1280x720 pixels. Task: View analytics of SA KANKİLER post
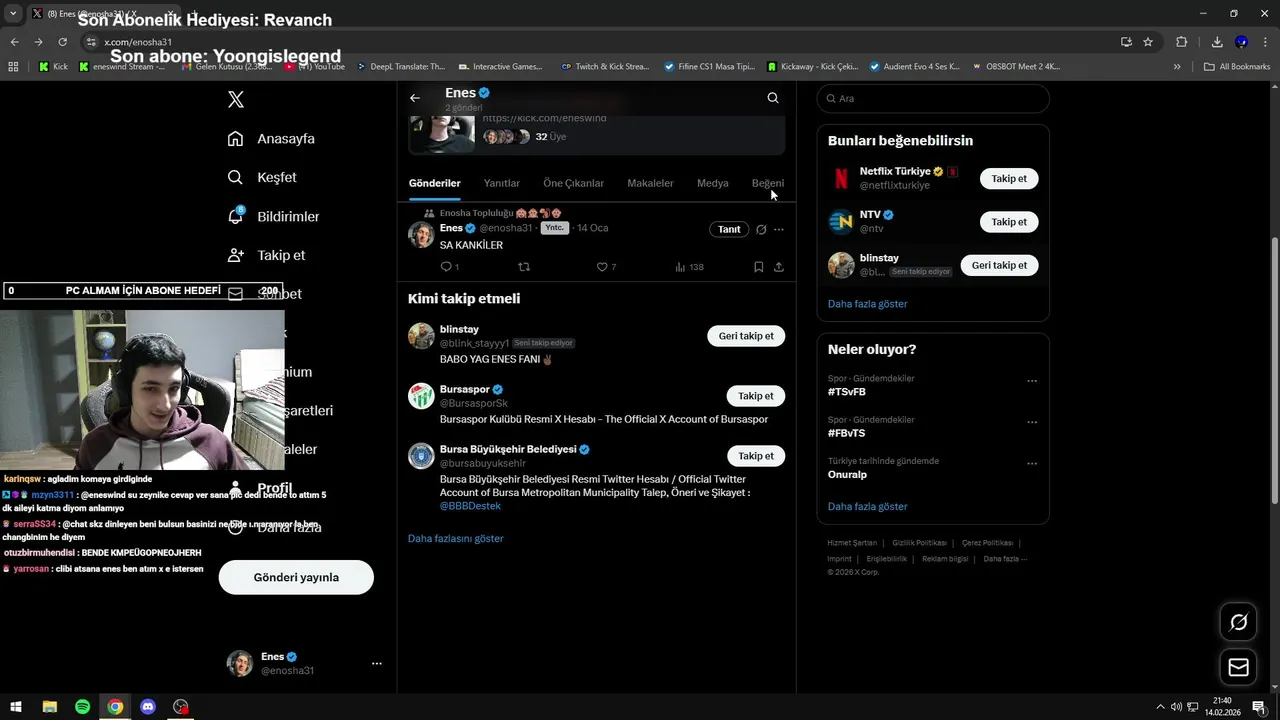coord(689,267)
